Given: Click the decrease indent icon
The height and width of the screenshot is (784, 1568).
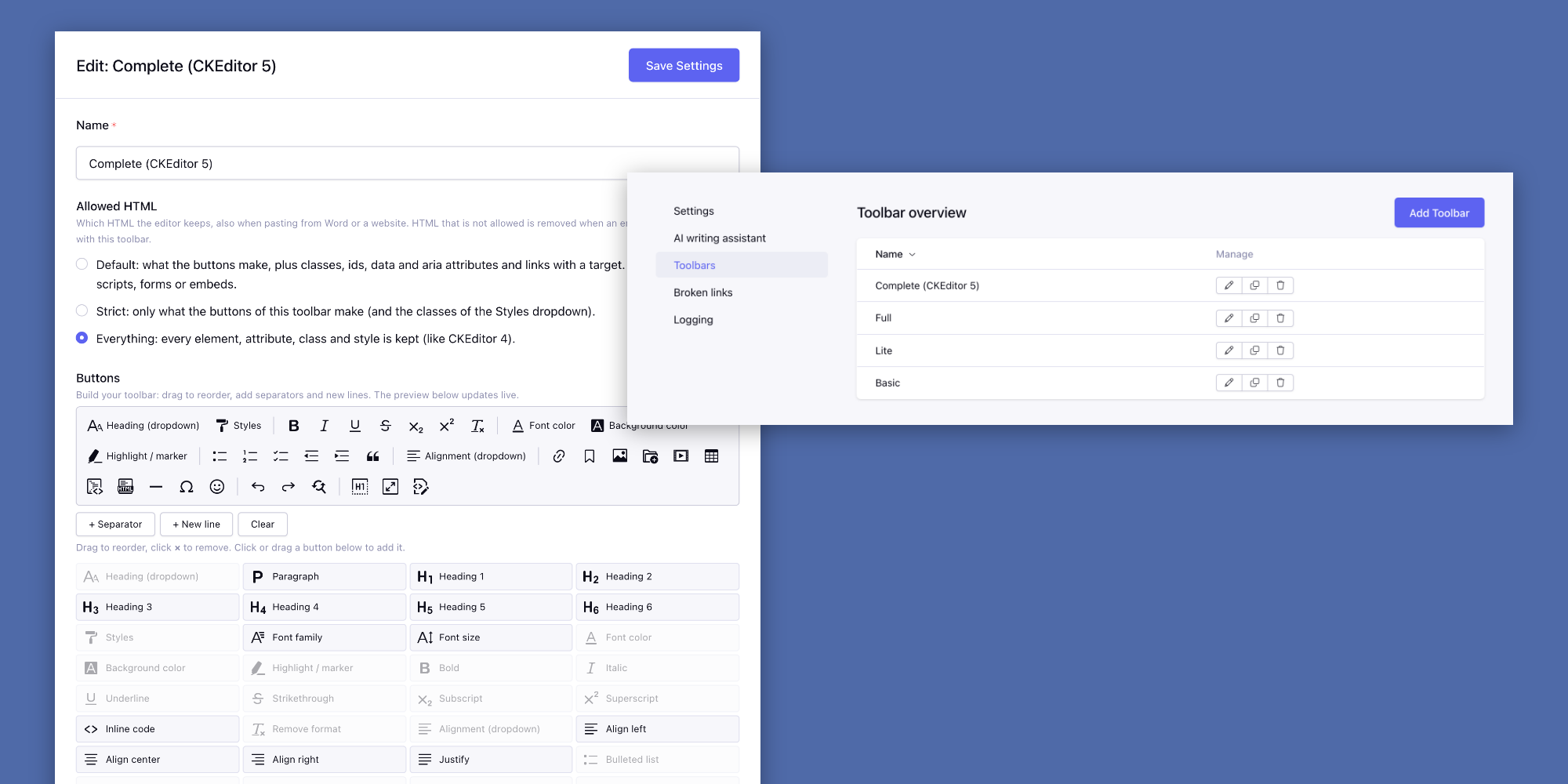Looking at the screenshot, I should (311, 456).
